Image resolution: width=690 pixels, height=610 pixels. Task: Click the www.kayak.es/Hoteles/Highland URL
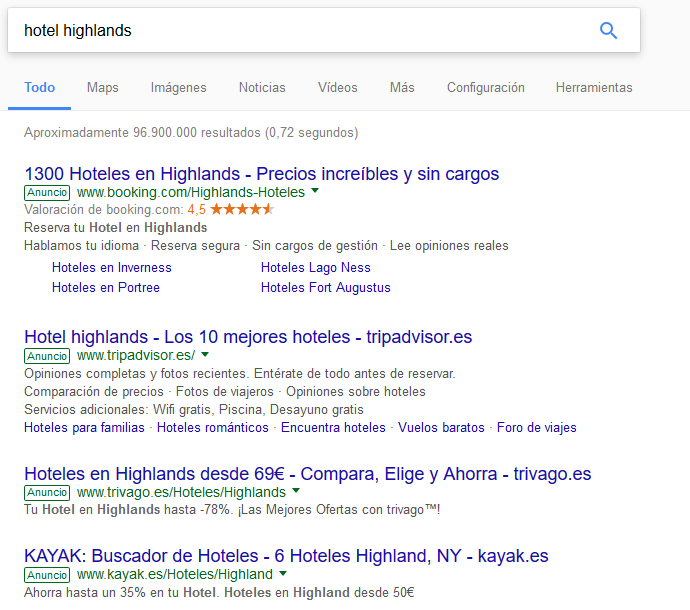[x=175, y=575]
